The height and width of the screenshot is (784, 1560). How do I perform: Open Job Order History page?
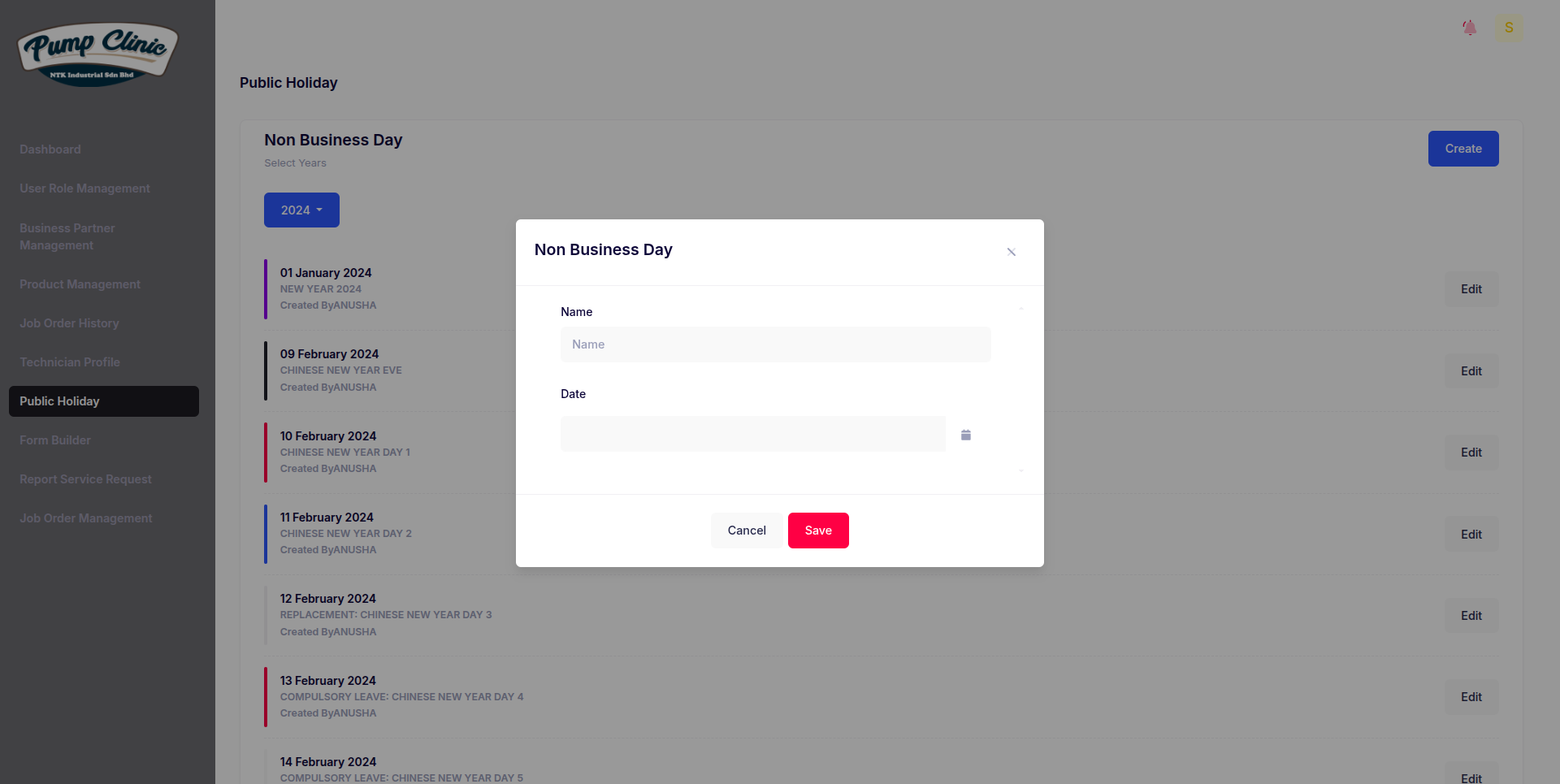pos(69,323)
